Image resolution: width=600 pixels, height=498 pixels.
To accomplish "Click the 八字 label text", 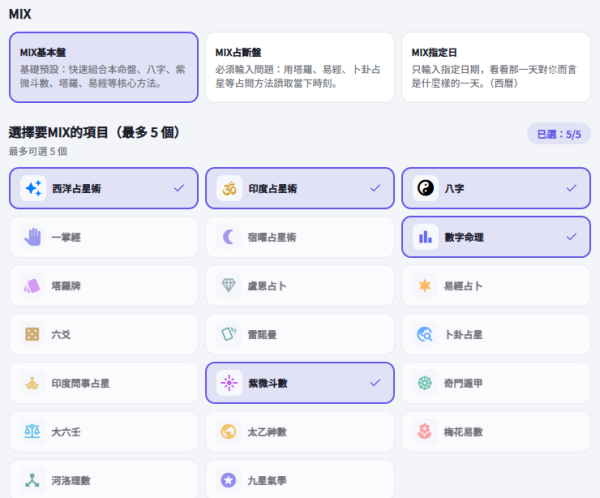I will (x=454, y=189).
